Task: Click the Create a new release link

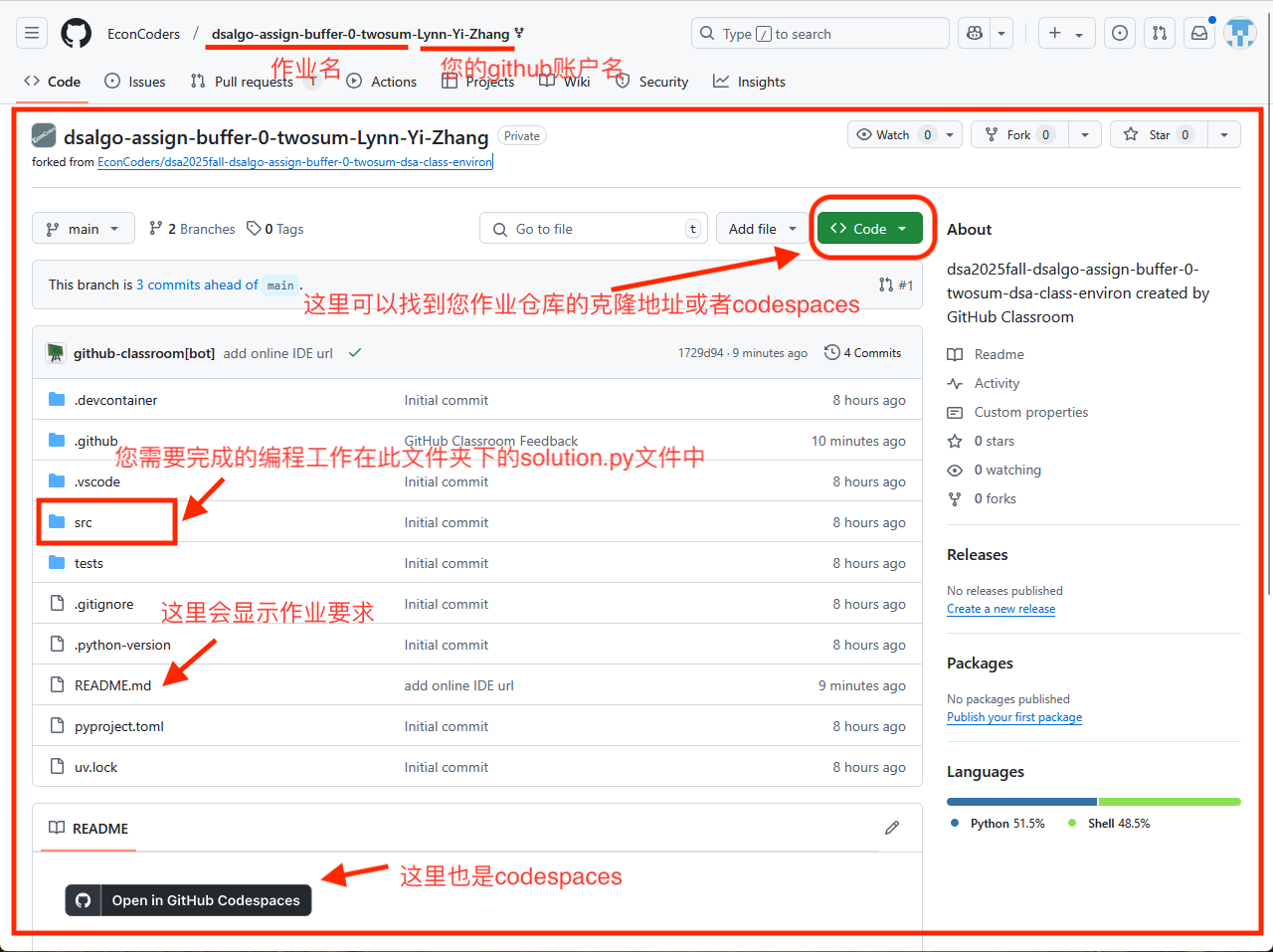Action: 1000,609
